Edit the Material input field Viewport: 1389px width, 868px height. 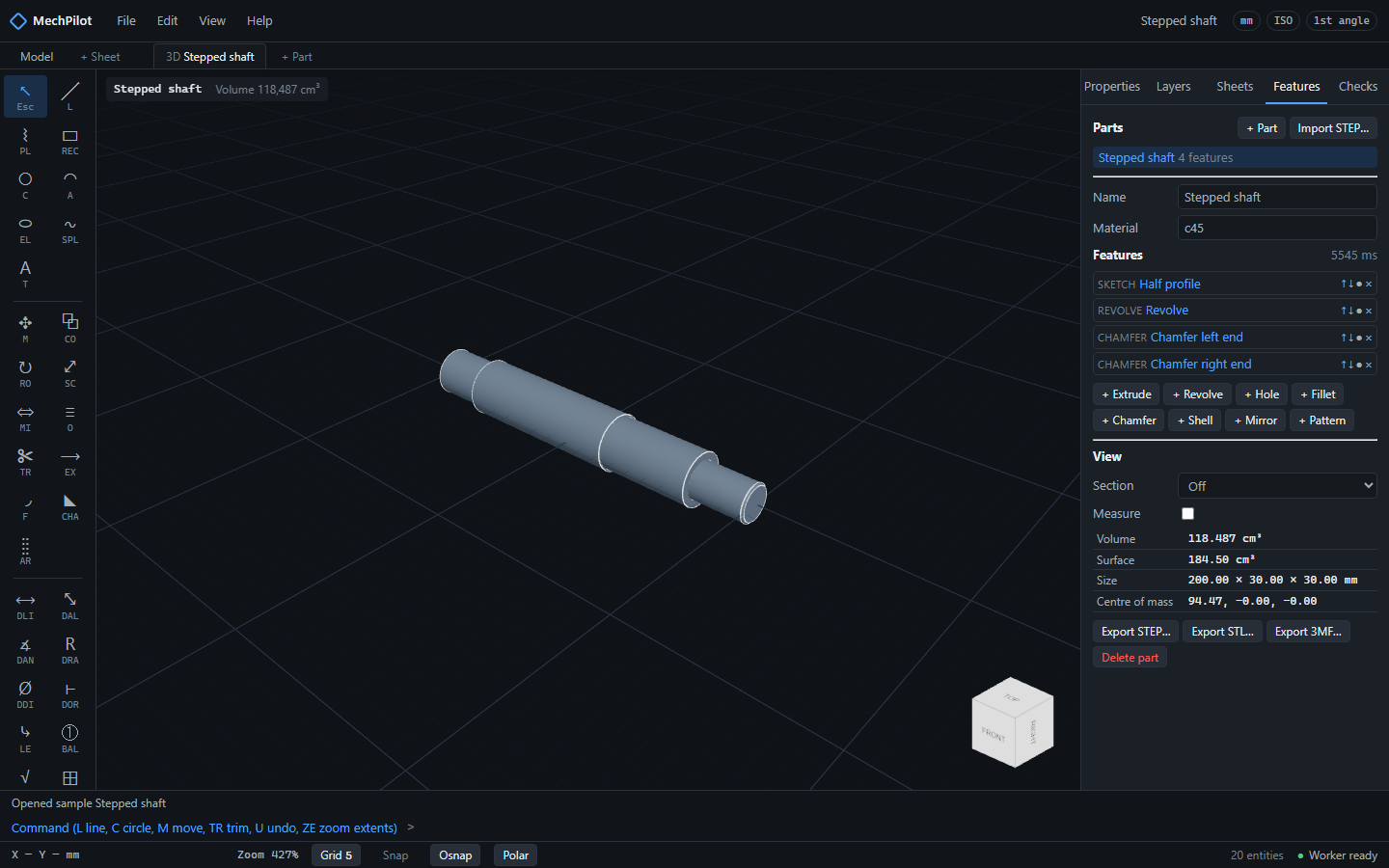[1277, 229]
